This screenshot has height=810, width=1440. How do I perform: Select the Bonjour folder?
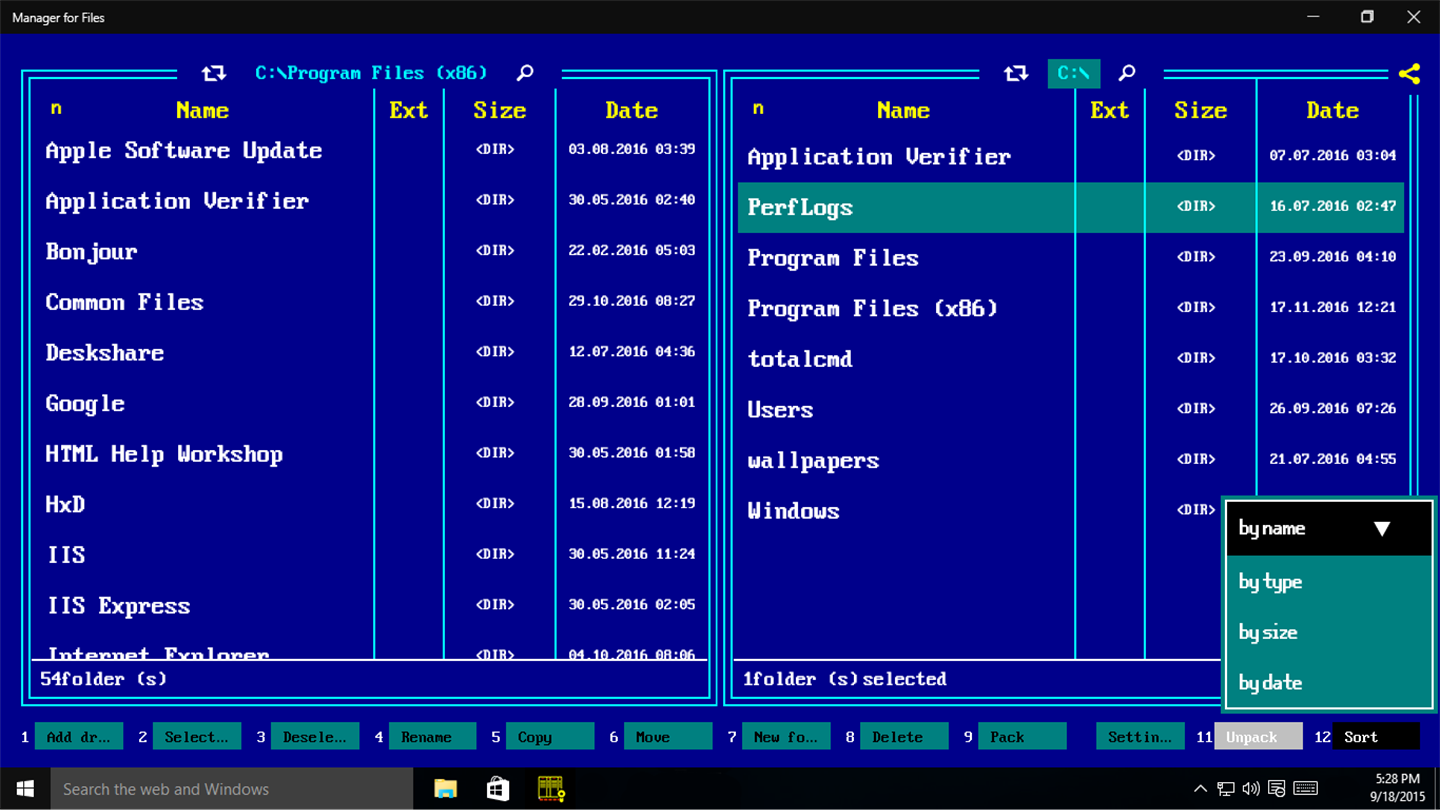(x=370, y=251)
